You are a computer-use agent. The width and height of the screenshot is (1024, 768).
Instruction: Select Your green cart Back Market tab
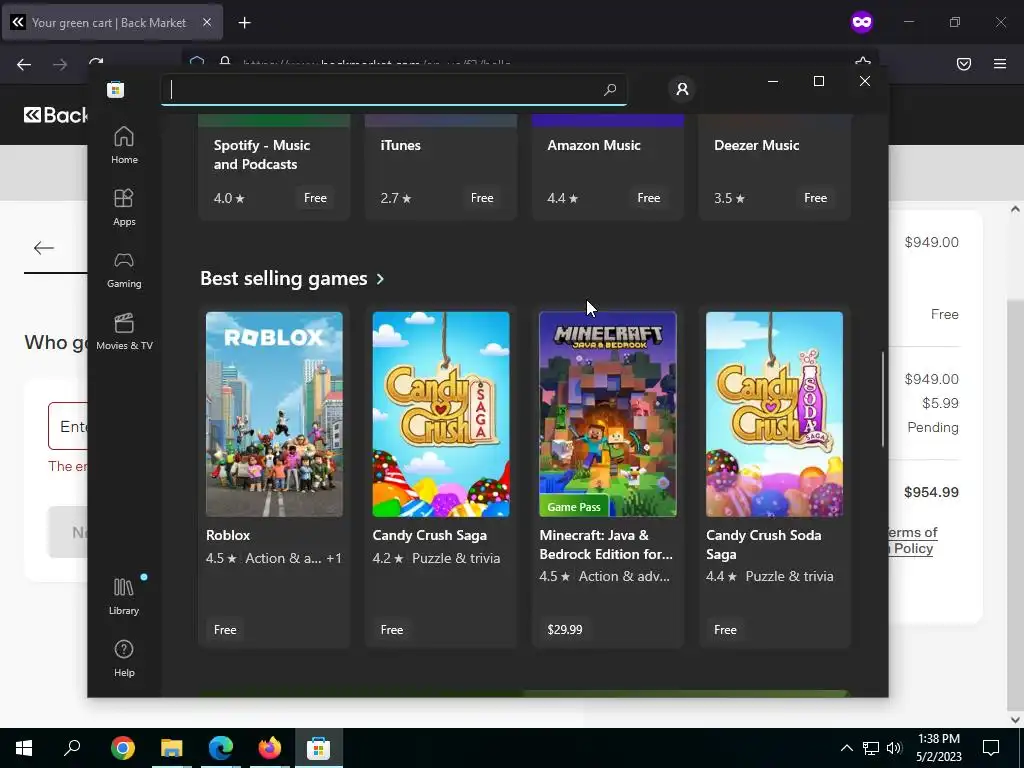[112, 22]
